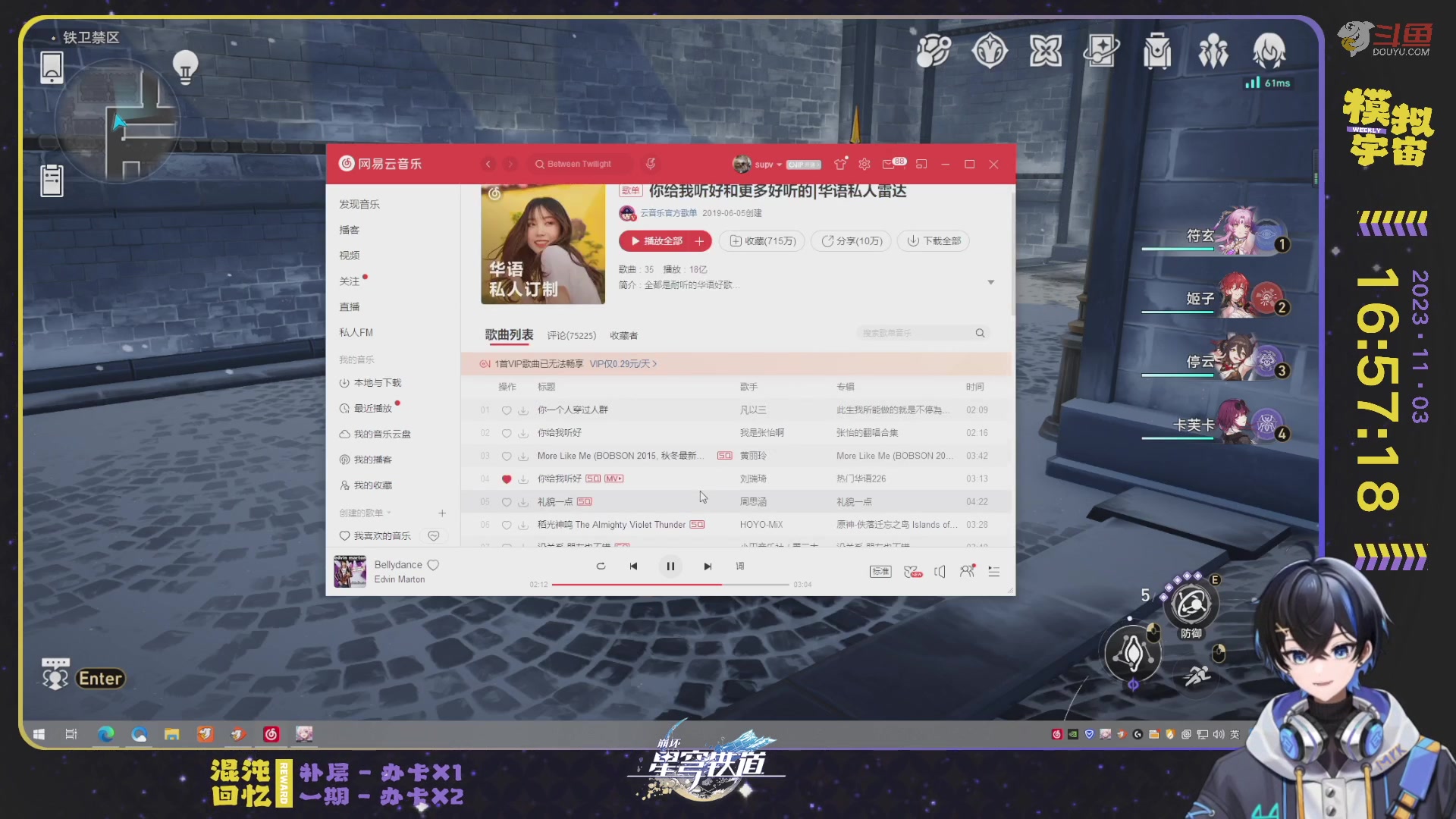
Task: Like song 05 礼貌一点
Action: click(x=506, y=502)
